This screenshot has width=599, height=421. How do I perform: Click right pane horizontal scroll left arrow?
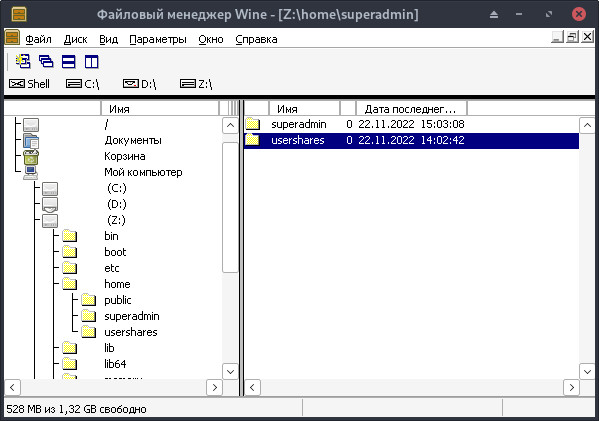click(x=252, y=387)
